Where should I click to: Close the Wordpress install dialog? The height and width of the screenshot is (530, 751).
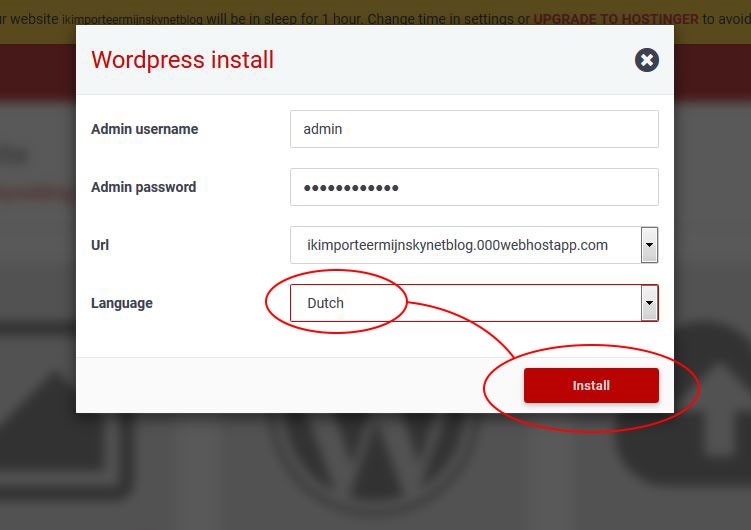coord(647,60)
